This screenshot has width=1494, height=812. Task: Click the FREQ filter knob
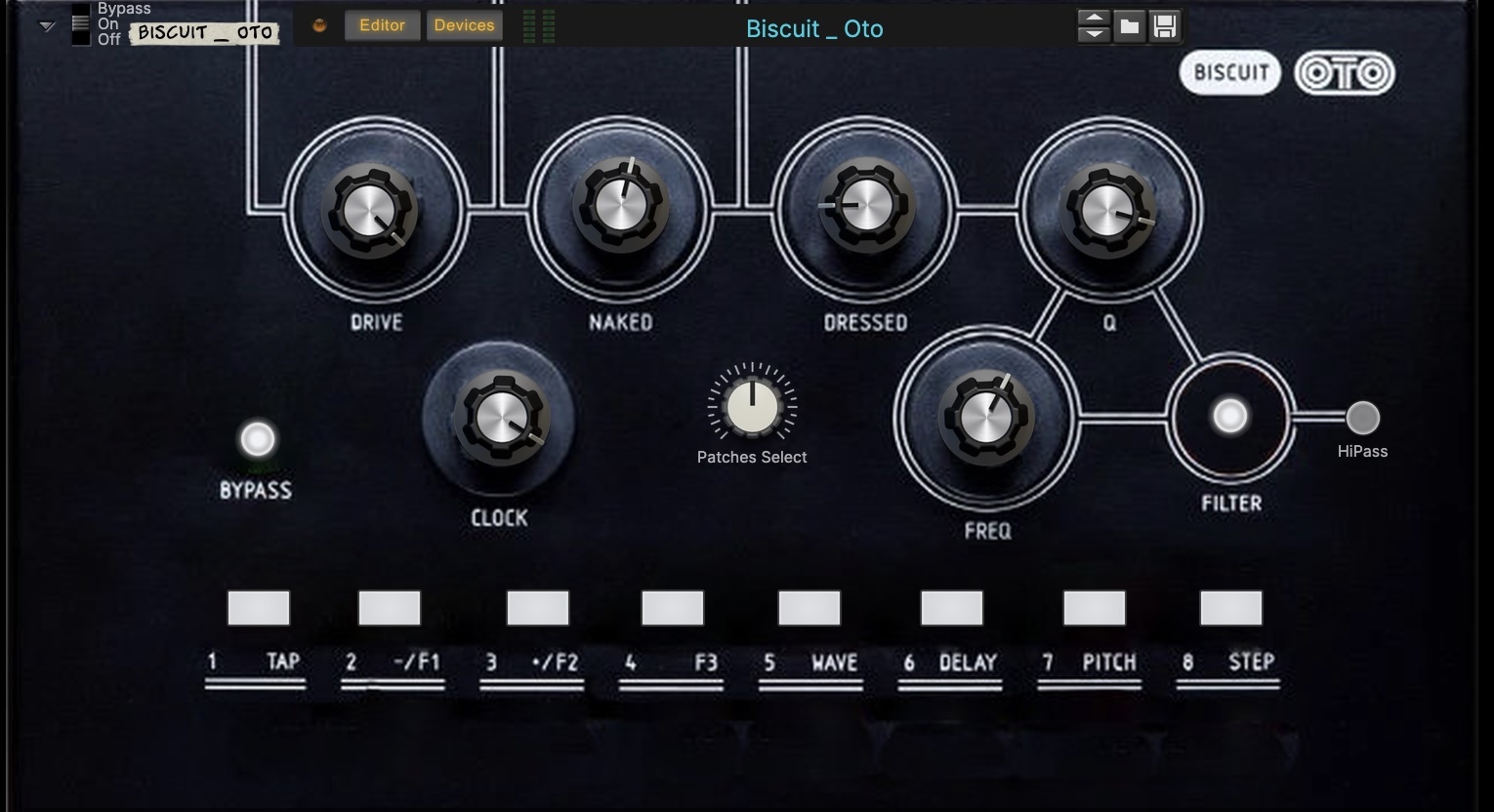pyautogui.click(x=986, y=418)
